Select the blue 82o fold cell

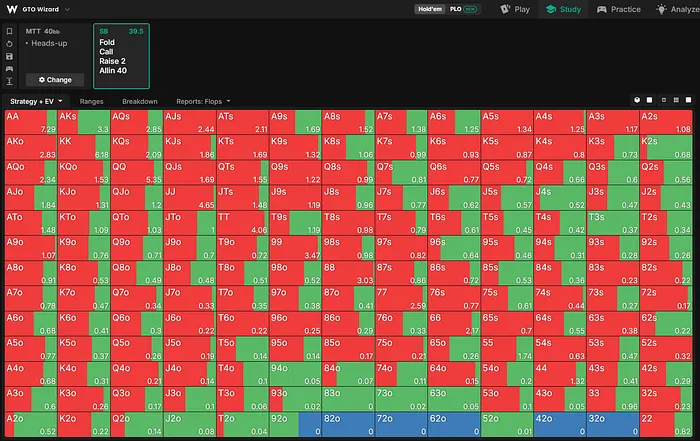348,424
